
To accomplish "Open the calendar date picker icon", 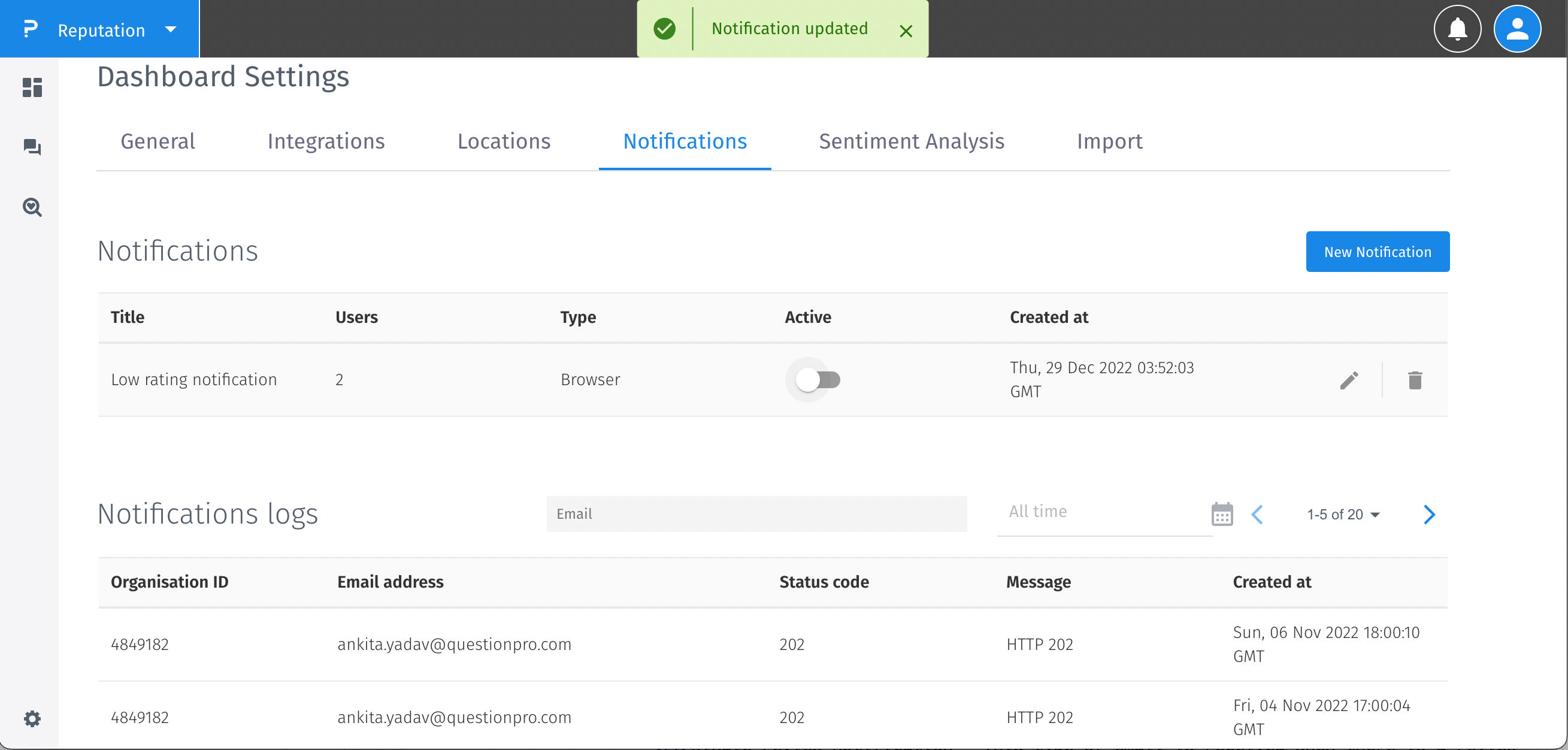I will pos(1222,515).
